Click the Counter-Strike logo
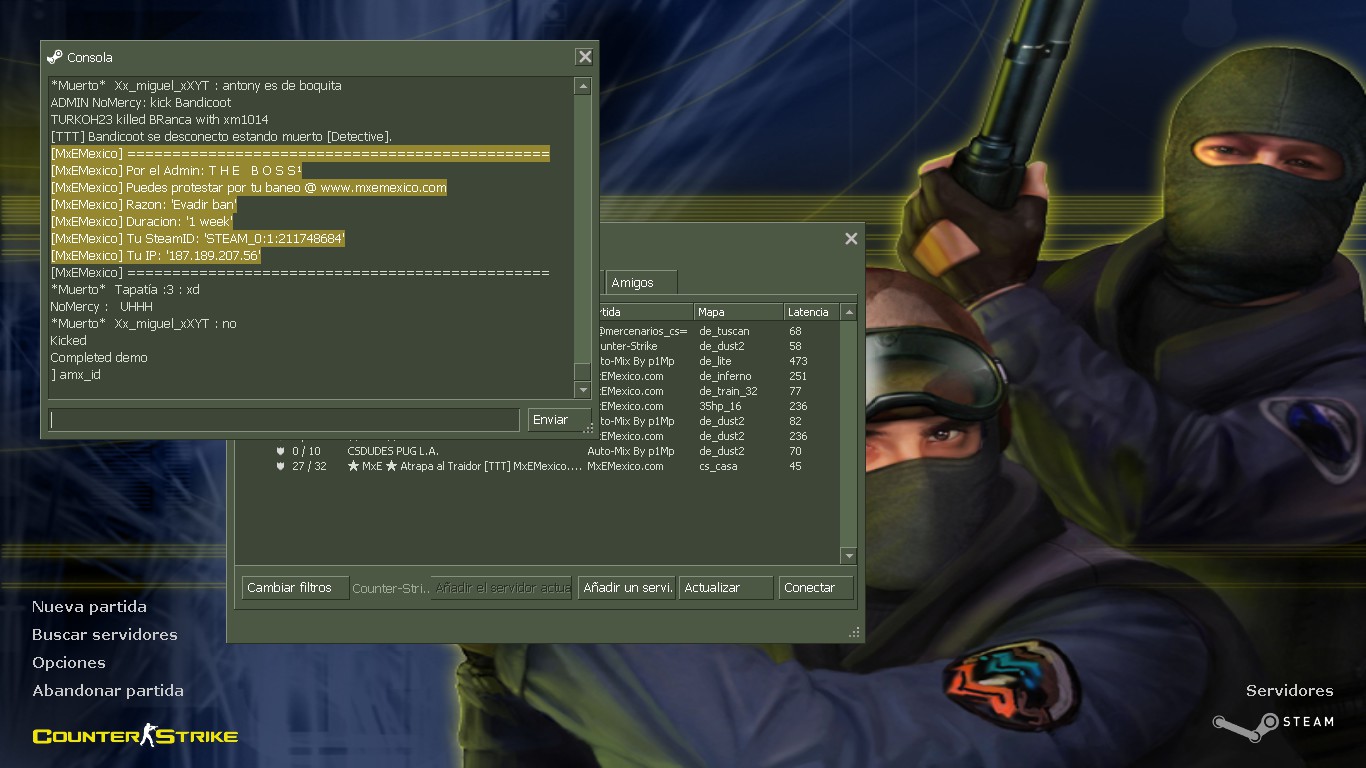Screen dimensions: 1366x768 [135, 736]
